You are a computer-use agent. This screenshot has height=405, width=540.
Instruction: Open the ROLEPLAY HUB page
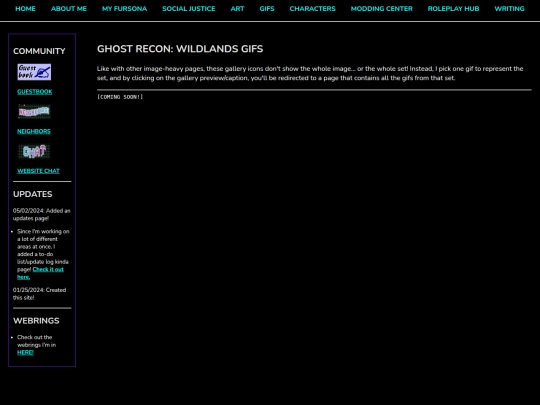coord(453,9)
